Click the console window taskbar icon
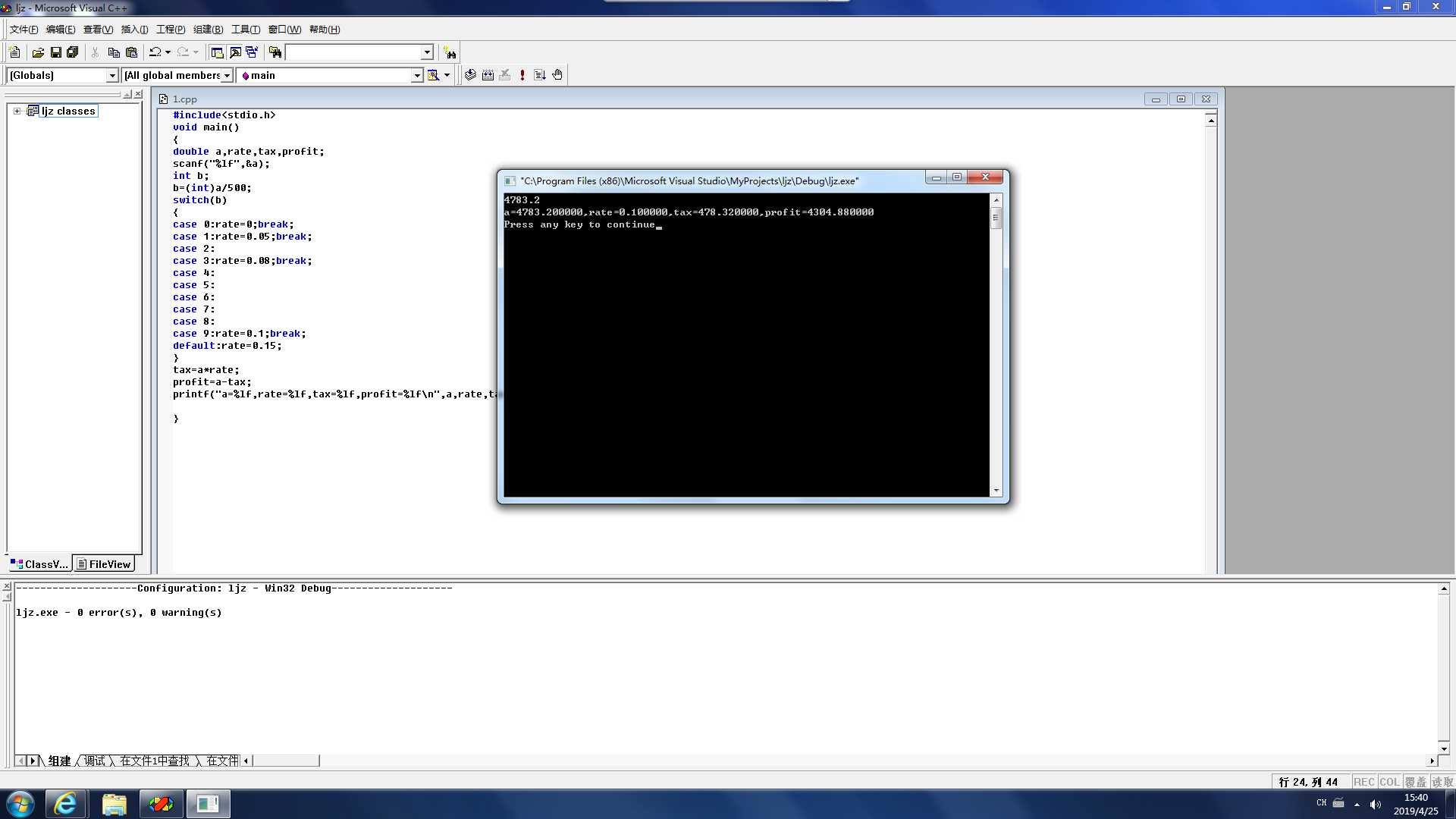This screenshot has width=1456, height=819. point(208,804)
